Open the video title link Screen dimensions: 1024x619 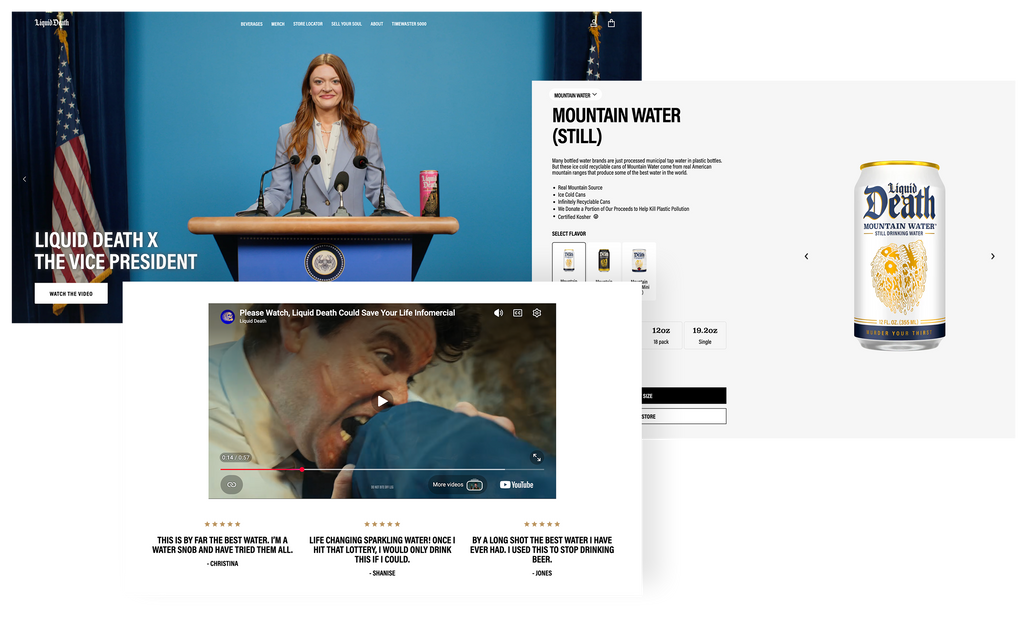(x=347, y=313)
